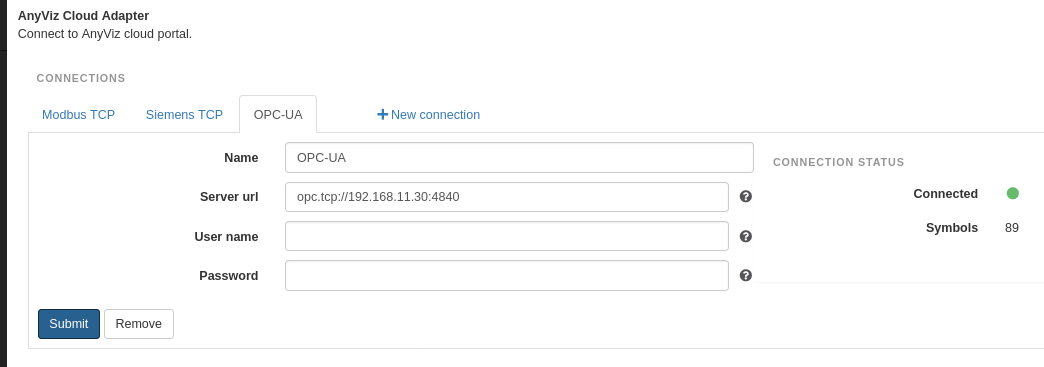Viewport: 1044px width, 367px height.
Task: Select the OPC-UA tab
Action: [x=278, y=115]
